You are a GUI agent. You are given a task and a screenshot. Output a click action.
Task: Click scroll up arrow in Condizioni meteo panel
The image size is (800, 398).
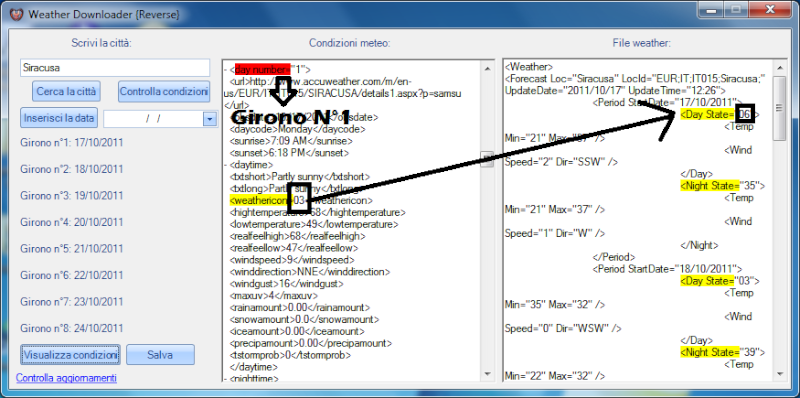click(487, 68)
